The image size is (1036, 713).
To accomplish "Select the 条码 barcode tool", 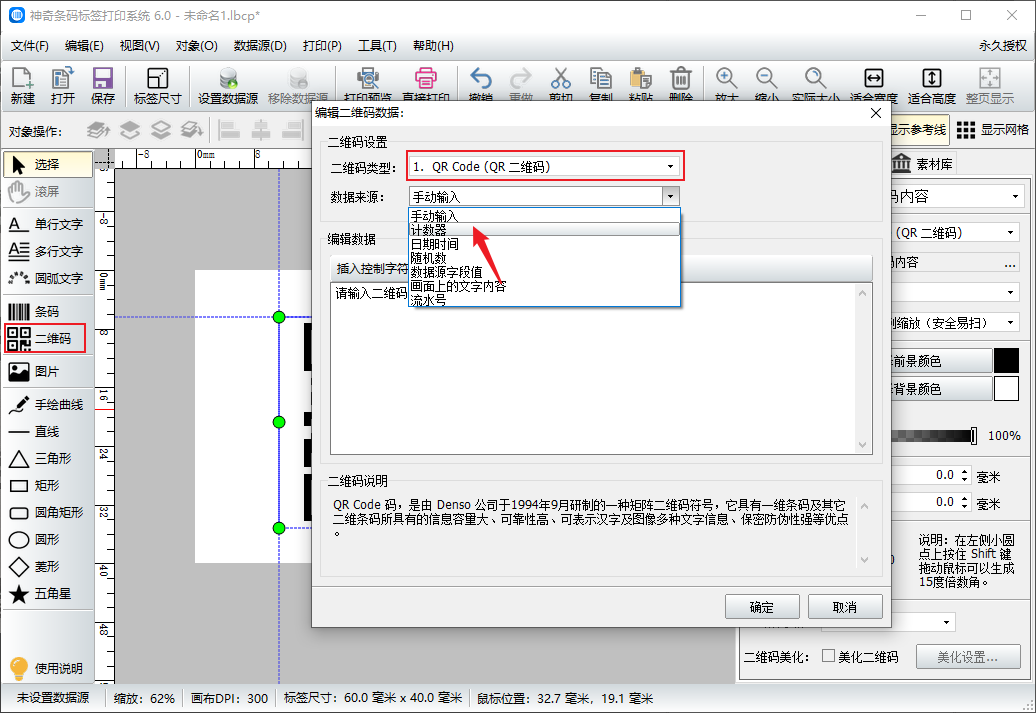I will pyautogui.click(x=48, y=311).
